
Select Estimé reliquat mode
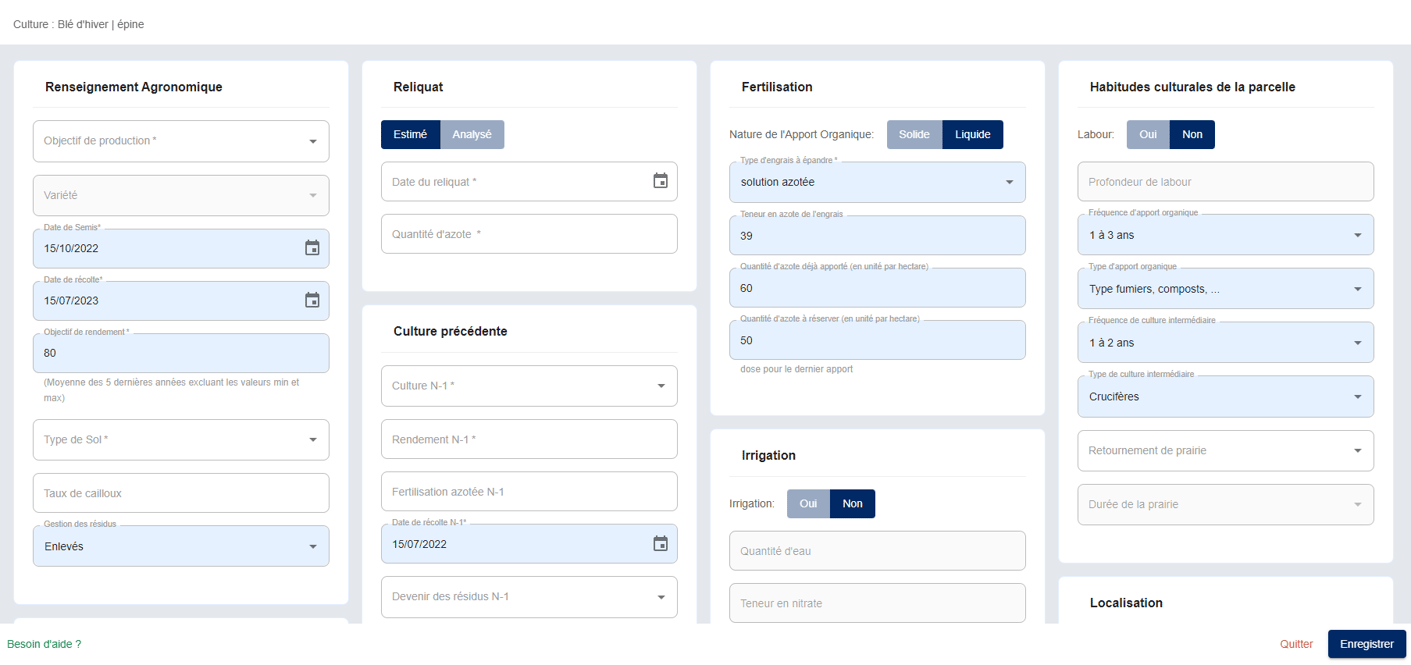[x=410, y=135]
